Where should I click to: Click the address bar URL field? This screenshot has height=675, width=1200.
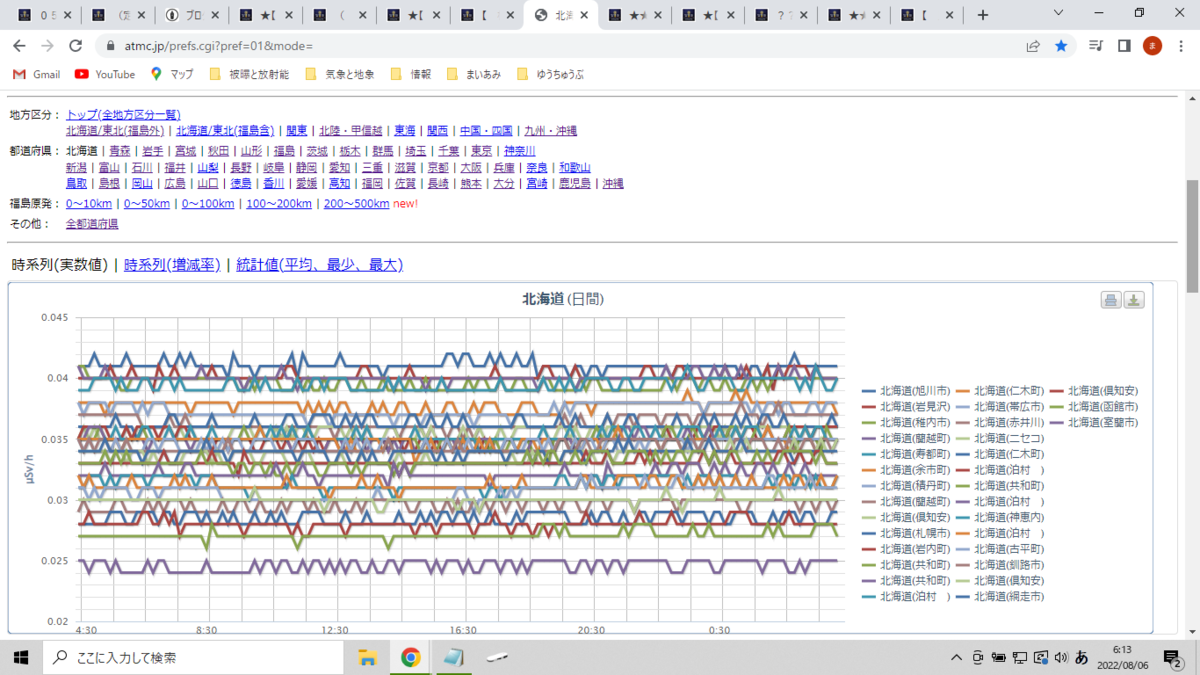(x=560, y=46)
